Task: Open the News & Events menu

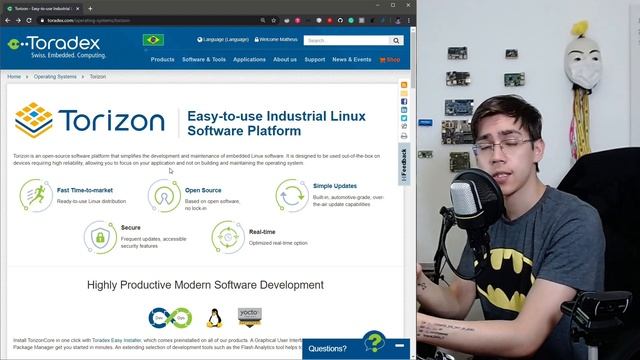Action: [x=352, y=60]
